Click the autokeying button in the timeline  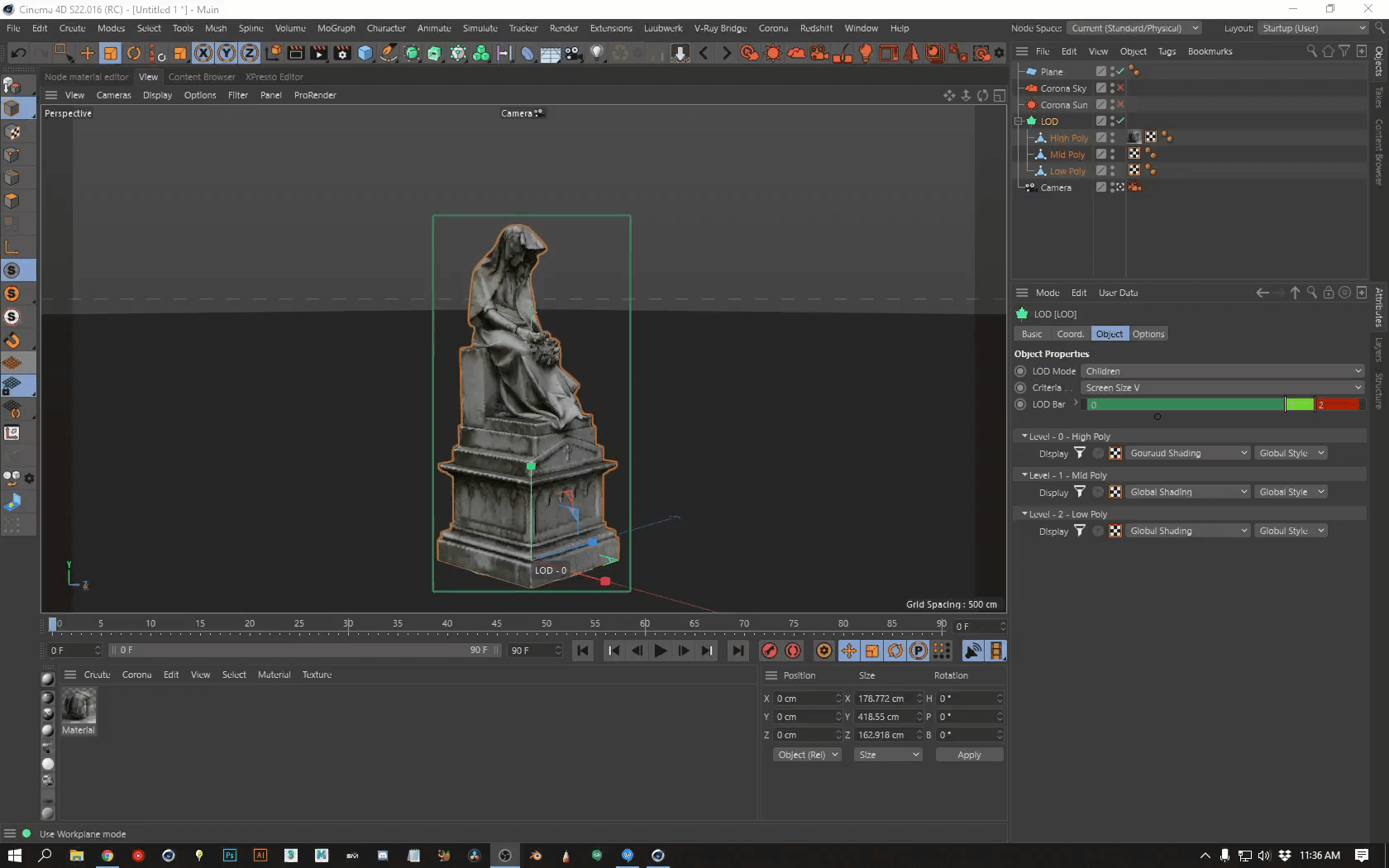click(x=792, y=651)
